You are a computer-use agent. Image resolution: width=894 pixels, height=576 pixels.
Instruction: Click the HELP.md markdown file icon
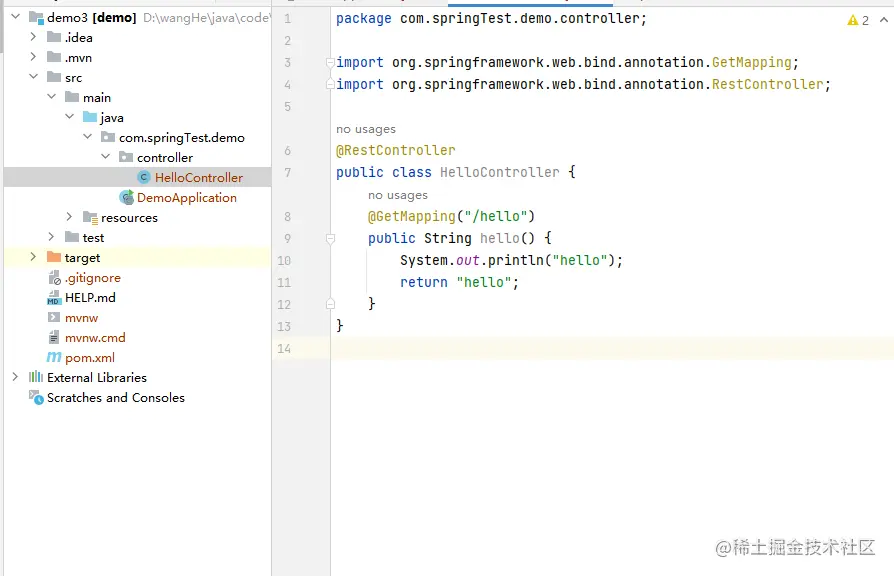click(x=54, y=298)
